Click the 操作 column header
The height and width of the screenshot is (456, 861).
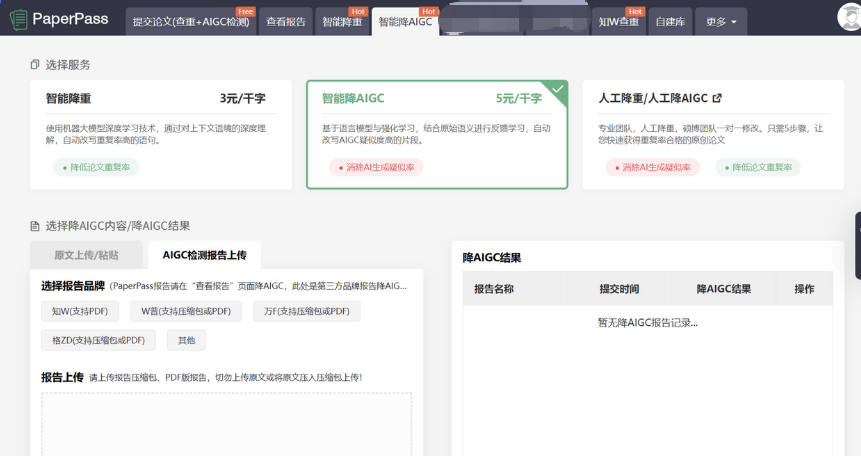[x=804, y=289]
